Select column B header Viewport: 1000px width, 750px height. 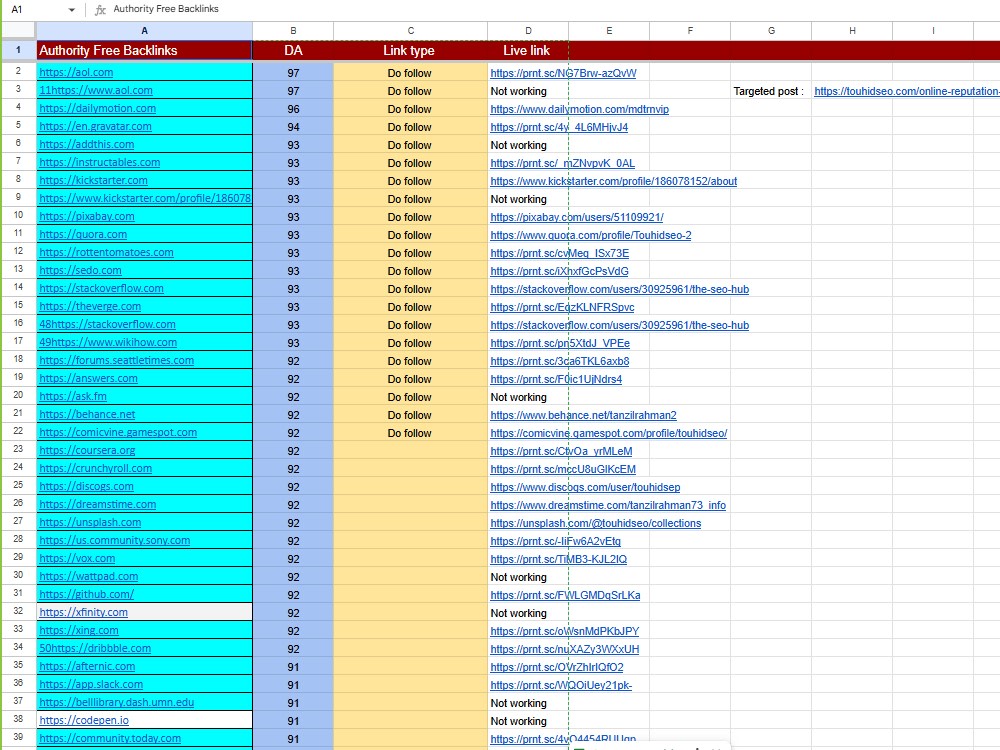click(x=293, y=31)
